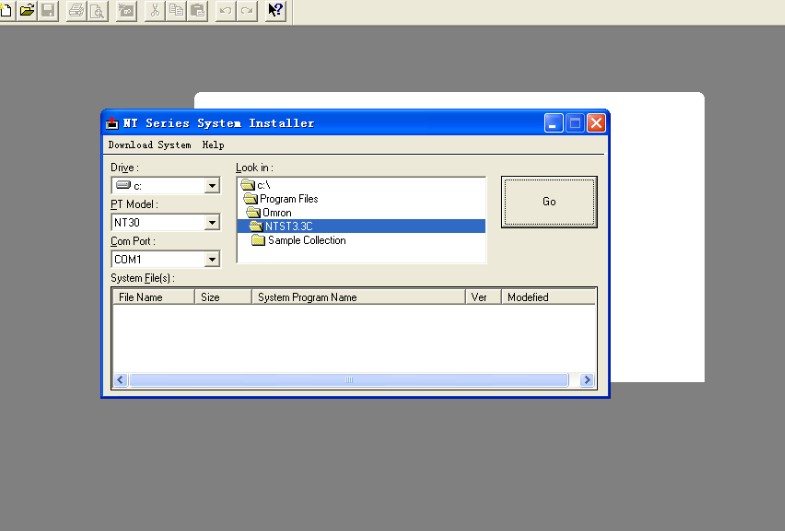Click the Paste clipboard toolbar icon
The height and width of the screenshot is (531, 785).
[x=197, y=11]
